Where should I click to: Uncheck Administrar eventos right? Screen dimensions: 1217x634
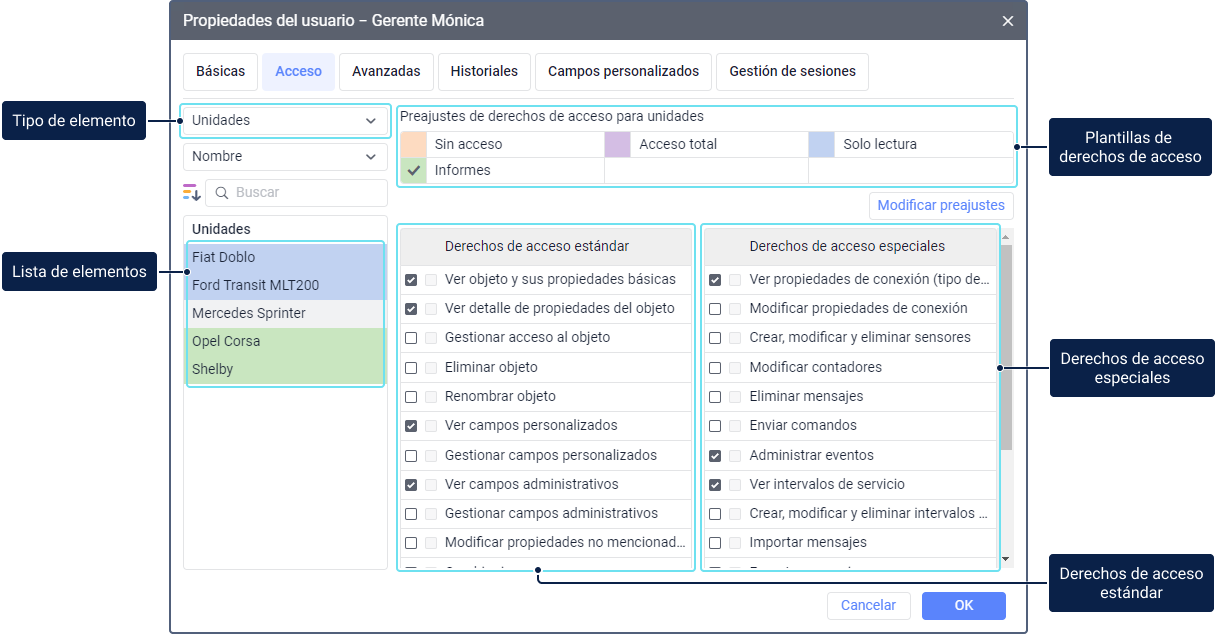(x=715, y=456)
